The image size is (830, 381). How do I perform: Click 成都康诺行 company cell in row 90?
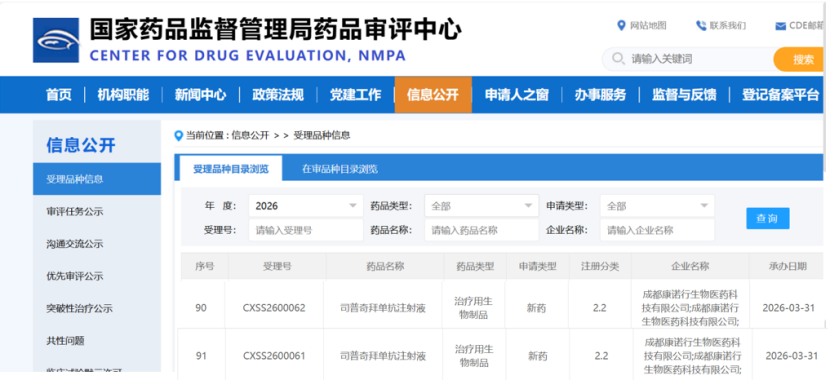(x=690, y=308)
